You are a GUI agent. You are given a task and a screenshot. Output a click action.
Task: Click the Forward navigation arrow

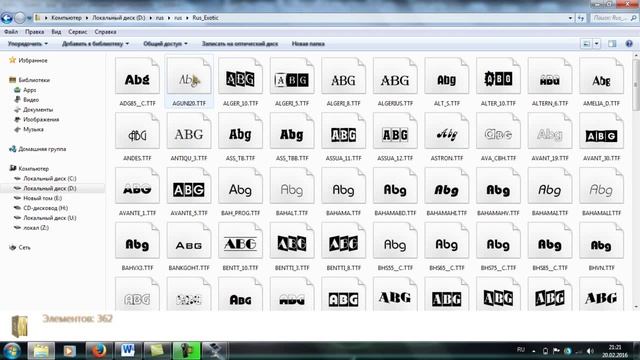pos(20,18)
